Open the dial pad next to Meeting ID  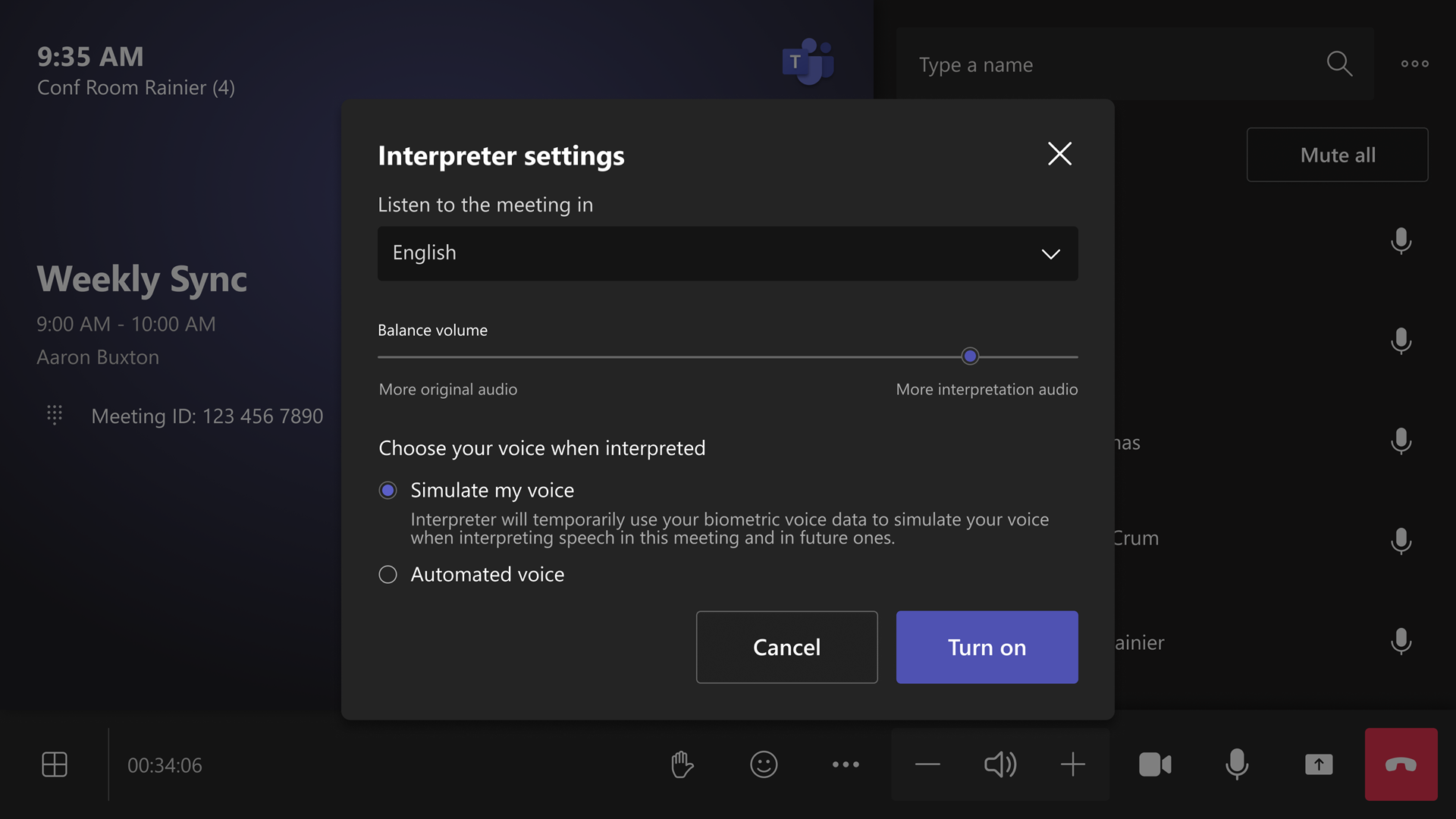coord(54,415)
